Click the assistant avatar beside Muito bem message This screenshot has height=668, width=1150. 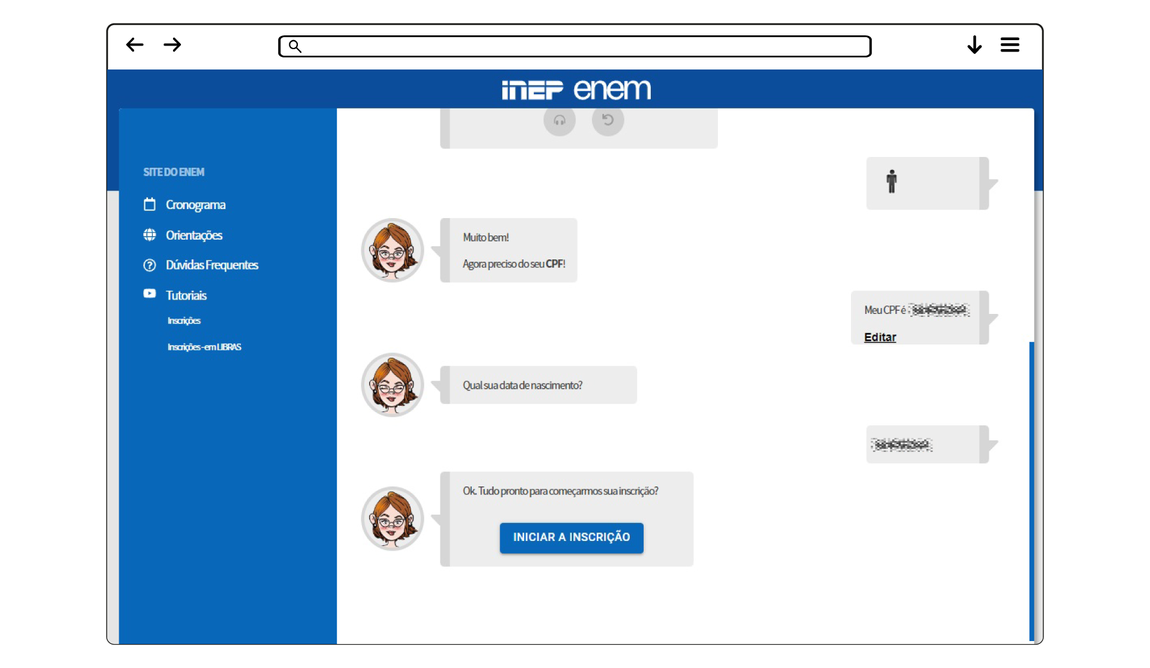click(x=392, y=250)
